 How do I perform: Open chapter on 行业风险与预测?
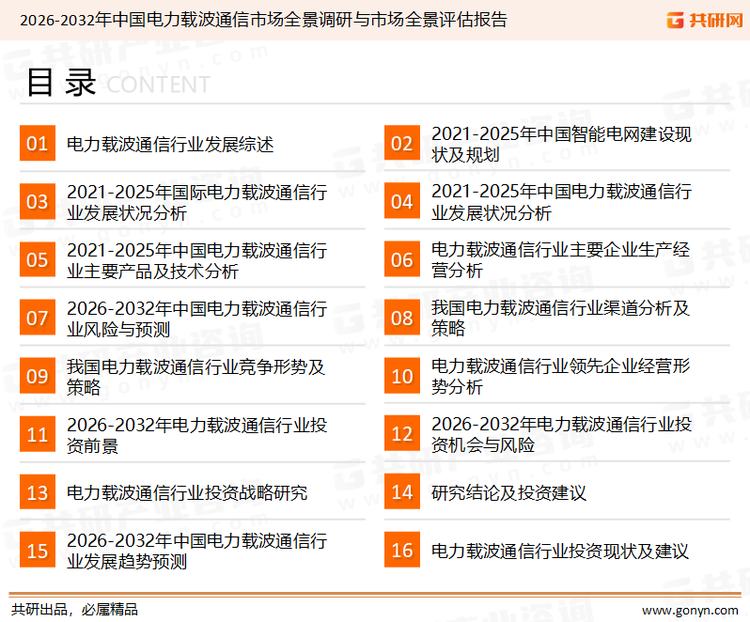(x=197, y=319)
